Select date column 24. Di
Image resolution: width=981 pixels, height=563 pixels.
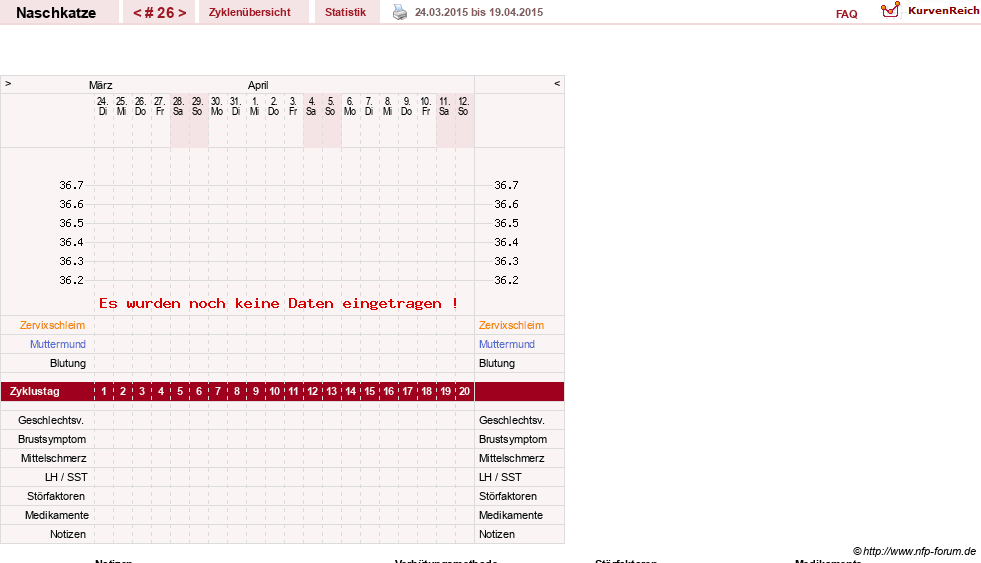coord(103,106)
